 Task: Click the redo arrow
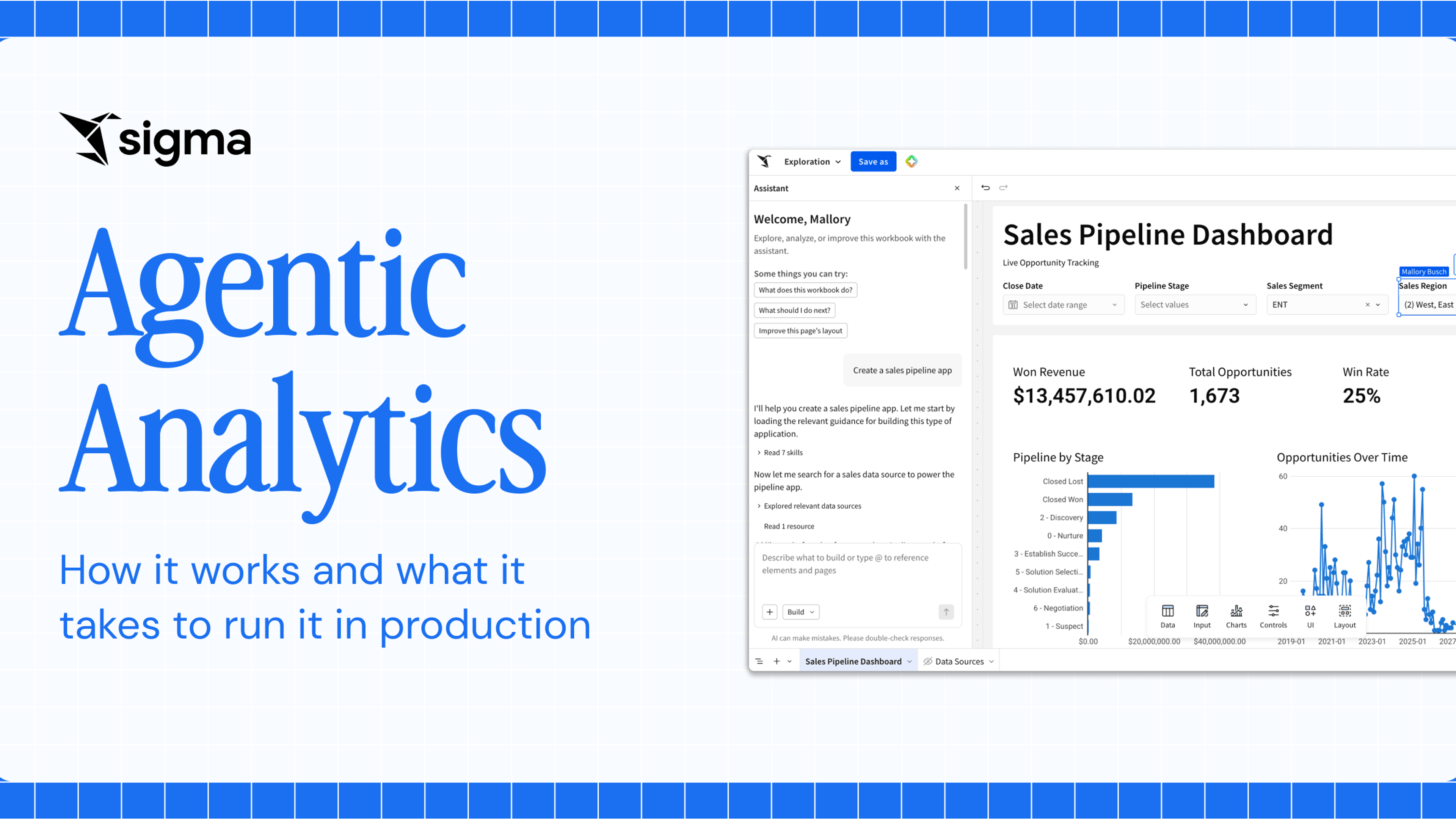(x=1003, y=188)
